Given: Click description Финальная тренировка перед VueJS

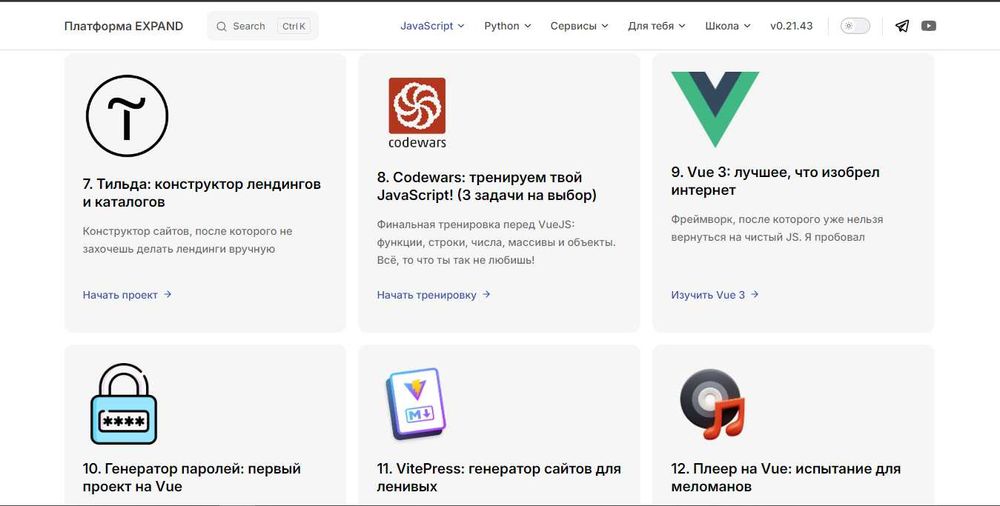Looking at the screenshot, I should click(496, 242).
